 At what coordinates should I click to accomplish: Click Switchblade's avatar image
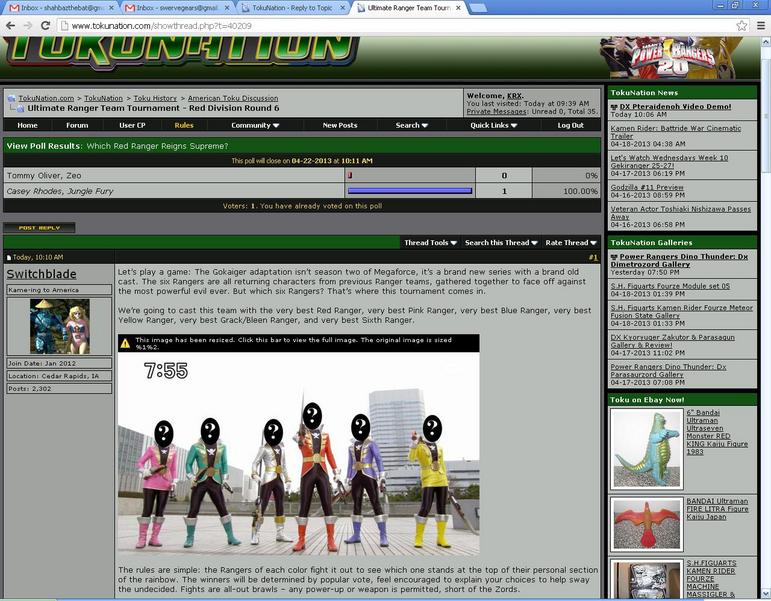[59, 326]
